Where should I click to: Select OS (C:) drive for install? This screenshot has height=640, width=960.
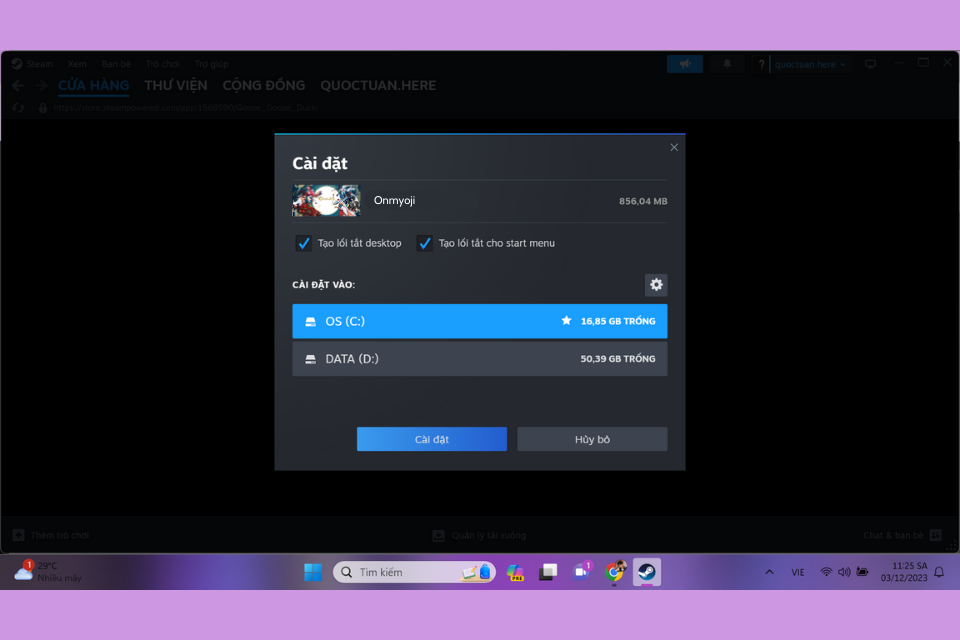(x=479, y=321)
